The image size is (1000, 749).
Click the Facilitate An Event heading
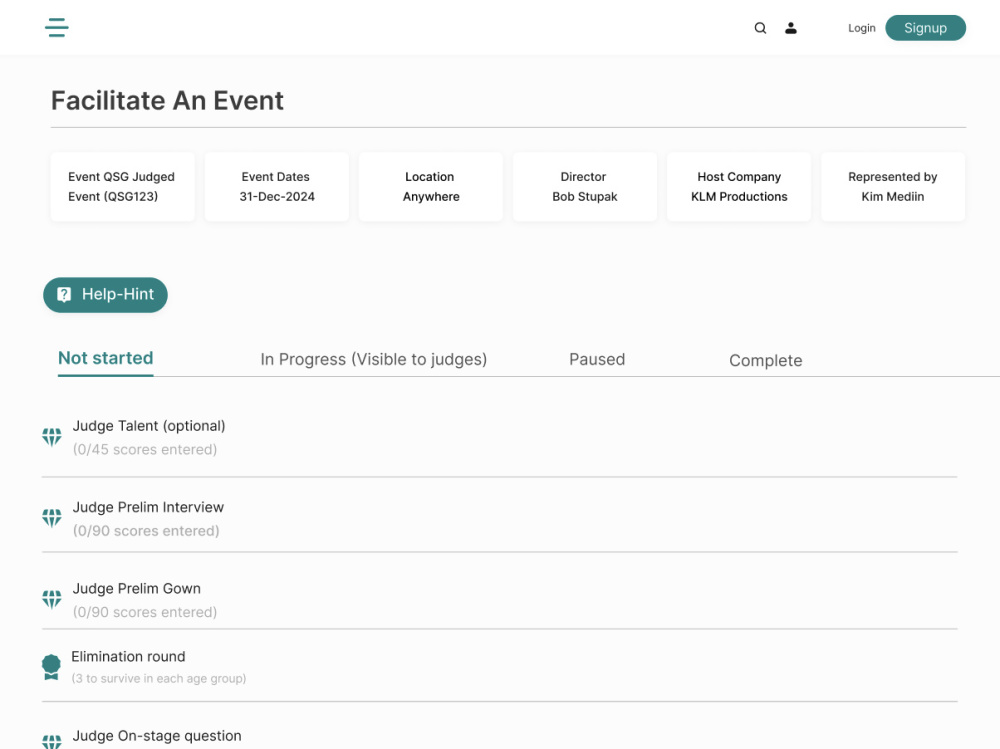[167, 101]
